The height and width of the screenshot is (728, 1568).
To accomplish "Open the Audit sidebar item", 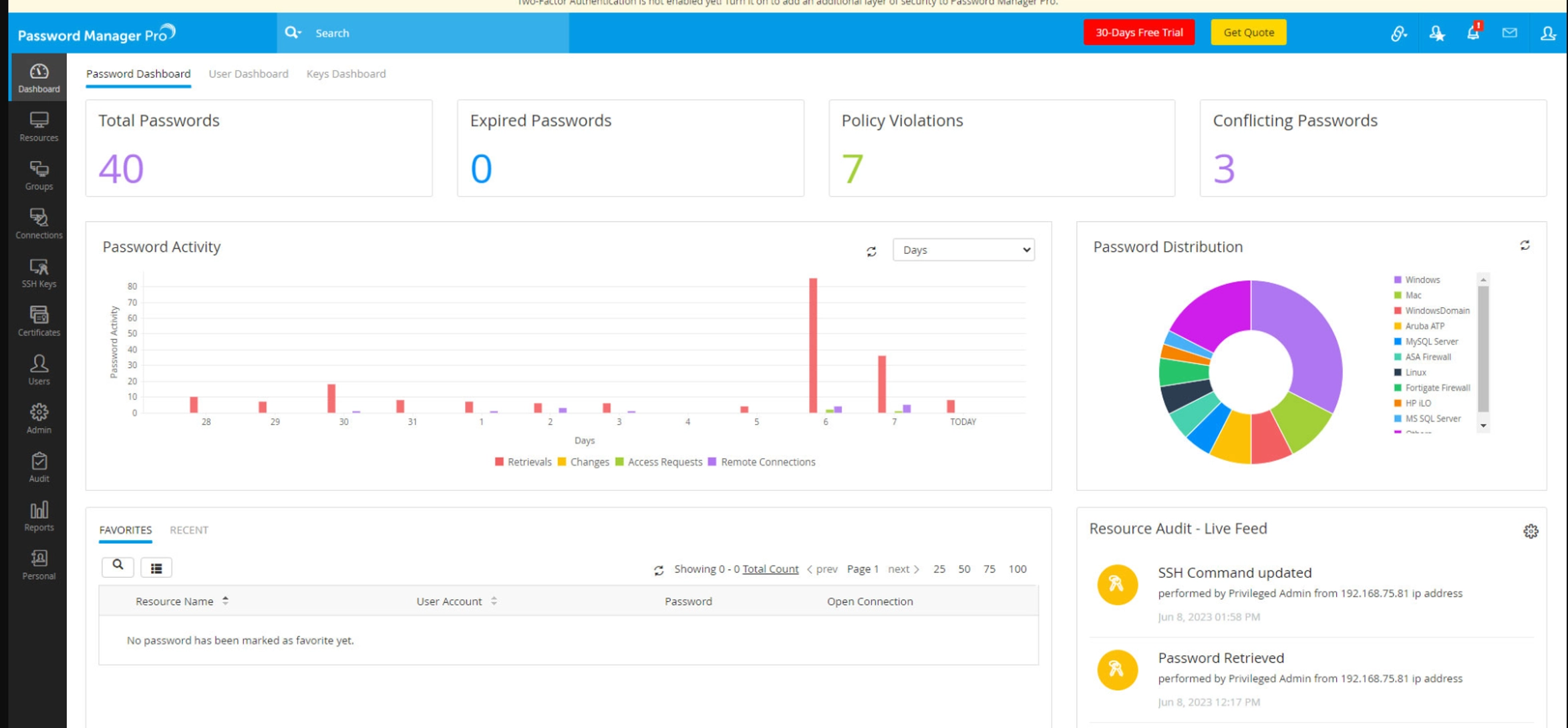I will point(39,468).
